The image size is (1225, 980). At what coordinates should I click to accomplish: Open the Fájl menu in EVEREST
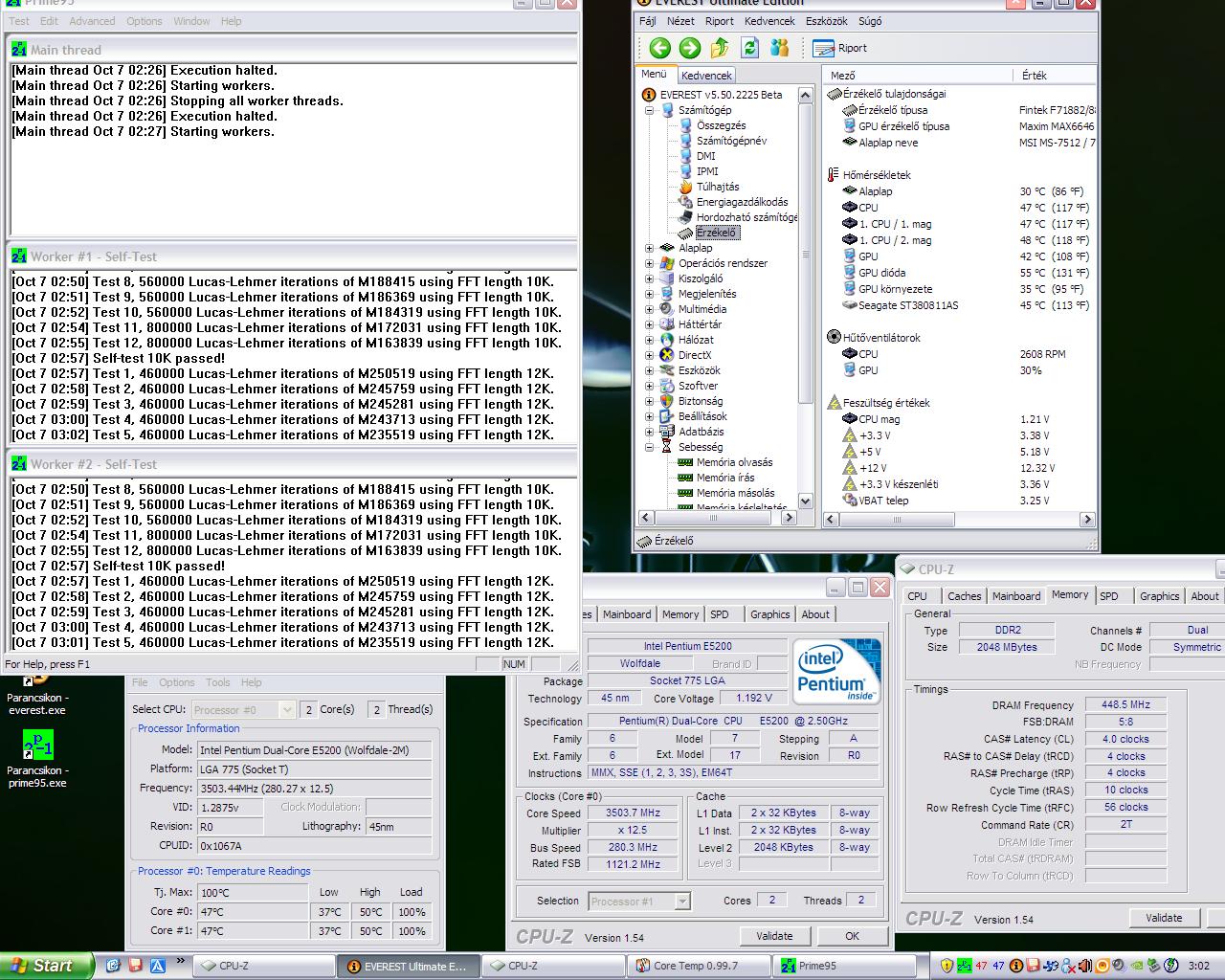tap(648, 21)
